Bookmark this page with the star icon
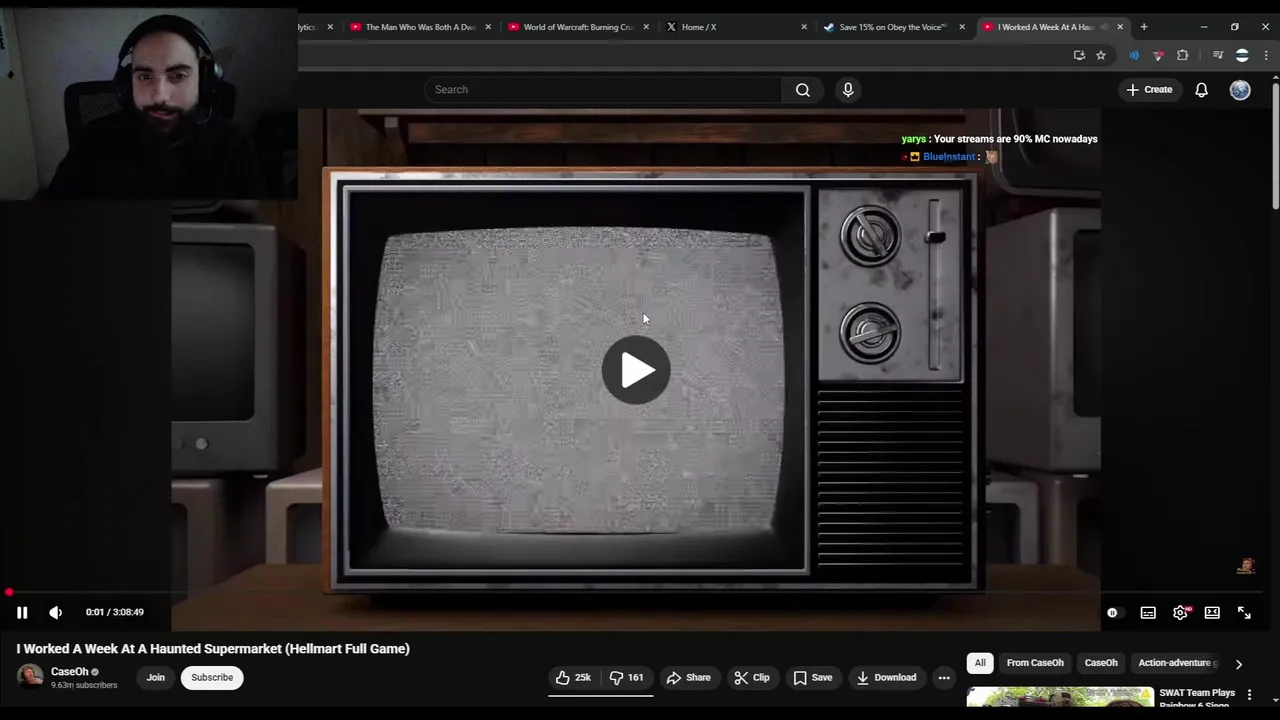This screenshot has height=720, width=1280. [x=1101, y=55]
